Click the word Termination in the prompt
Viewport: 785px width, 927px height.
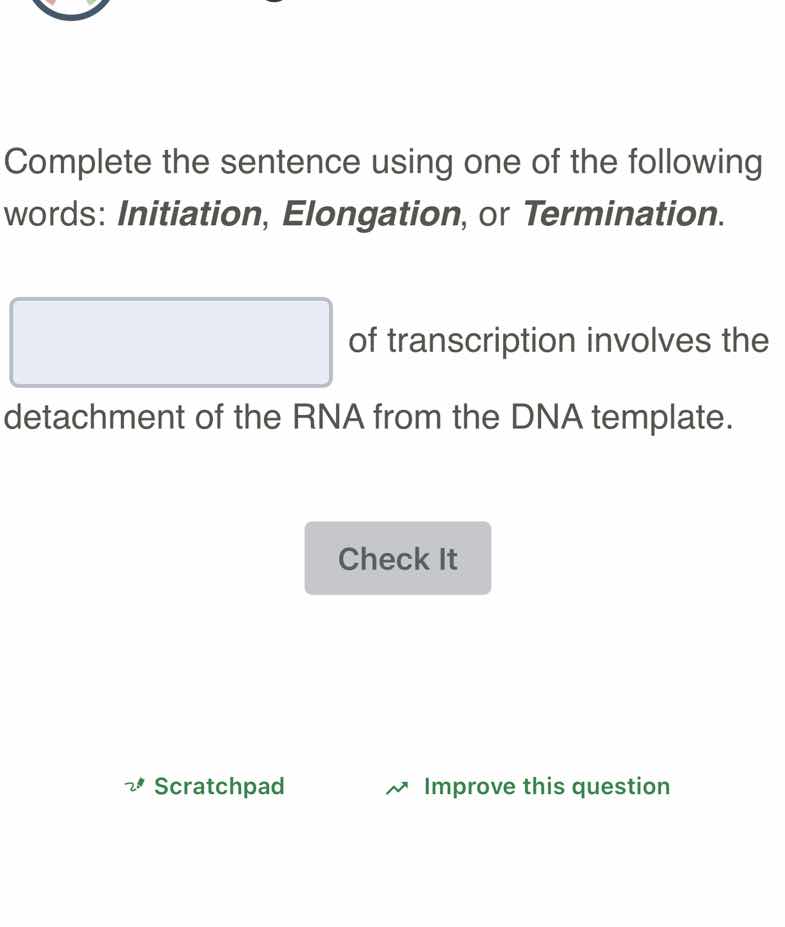point(621,214)
